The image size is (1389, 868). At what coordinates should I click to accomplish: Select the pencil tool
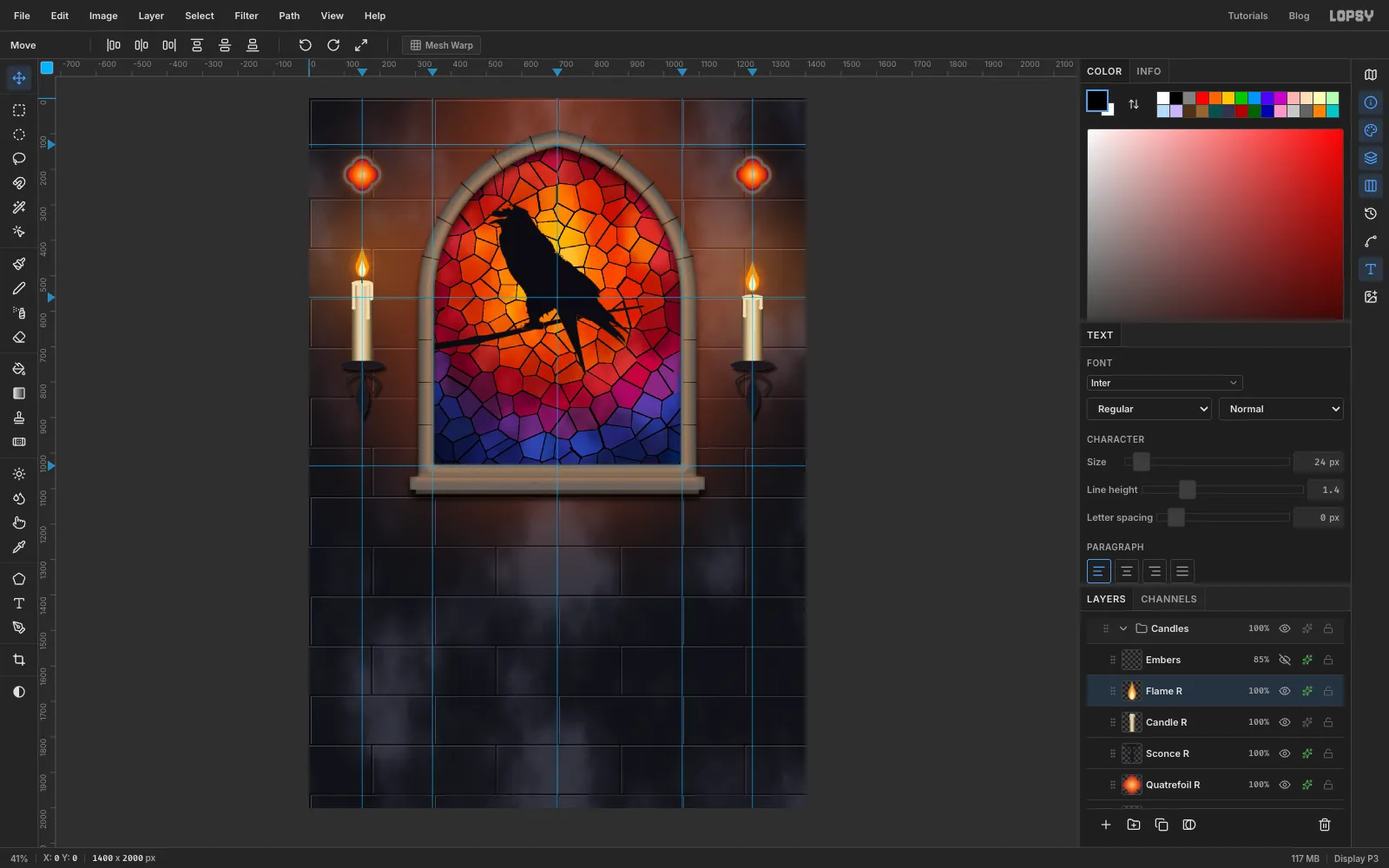tap(19, 288)
